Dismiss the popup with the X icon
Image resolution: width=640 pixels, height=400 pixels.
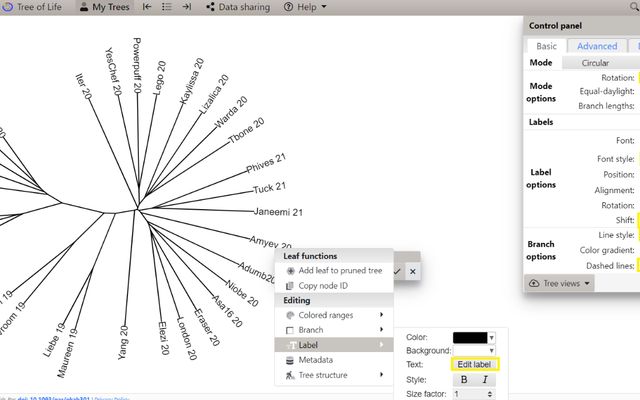point(412,271)
